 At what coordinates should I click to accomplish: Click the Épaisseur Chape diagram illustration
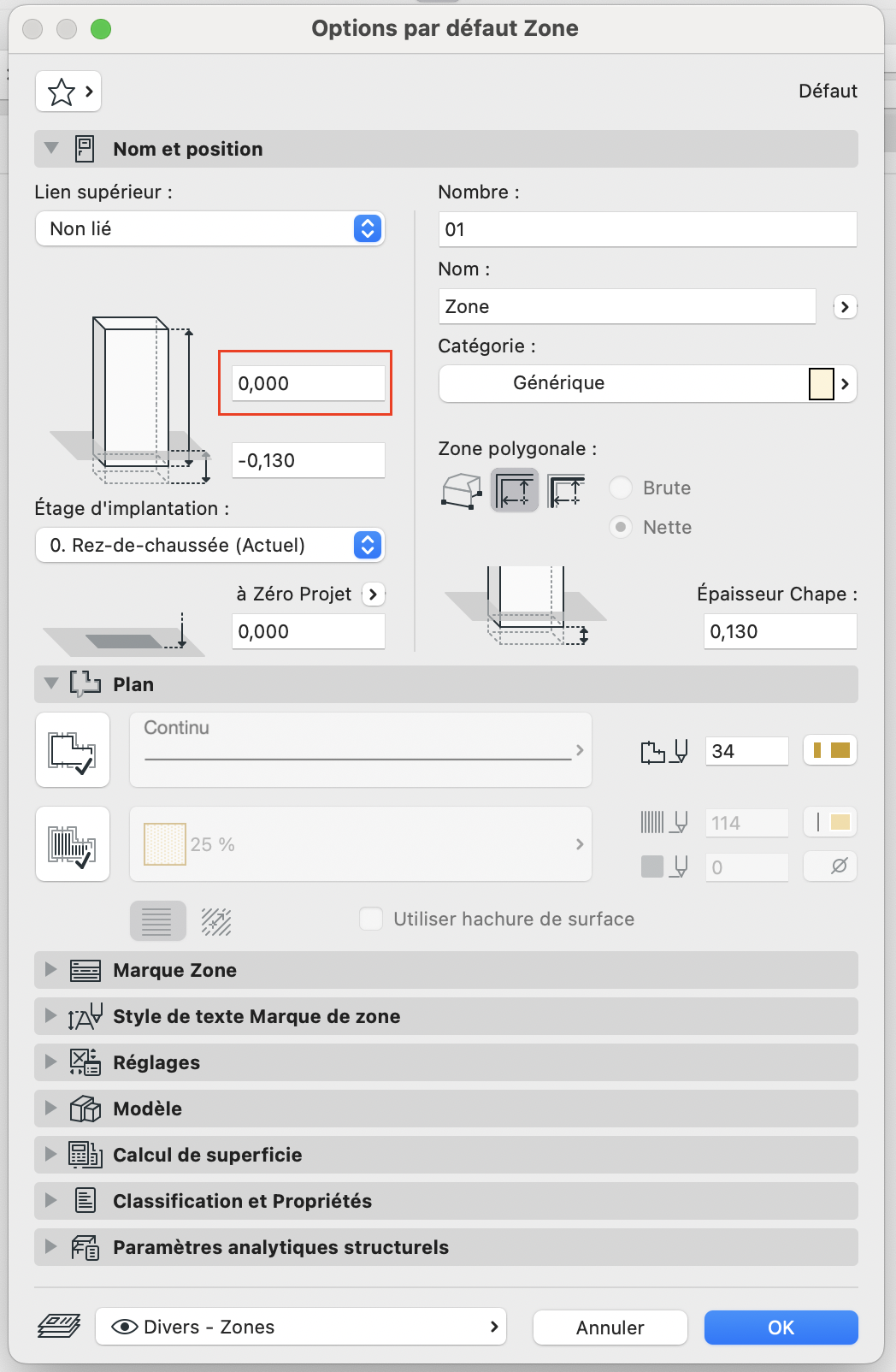(x=526, y=605)
